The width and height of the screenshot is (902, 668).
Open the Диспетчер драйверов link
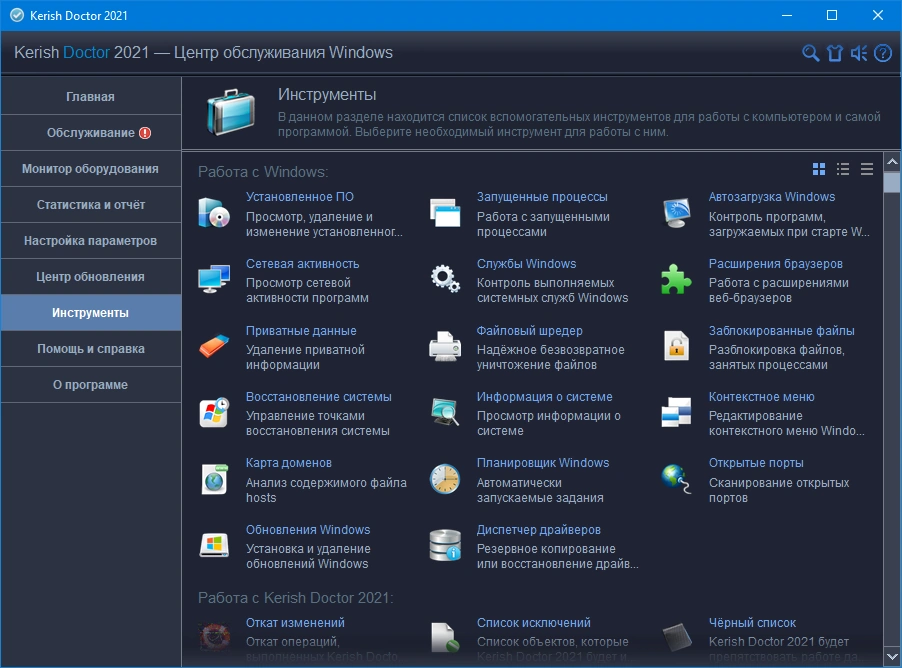click(538, 530)
